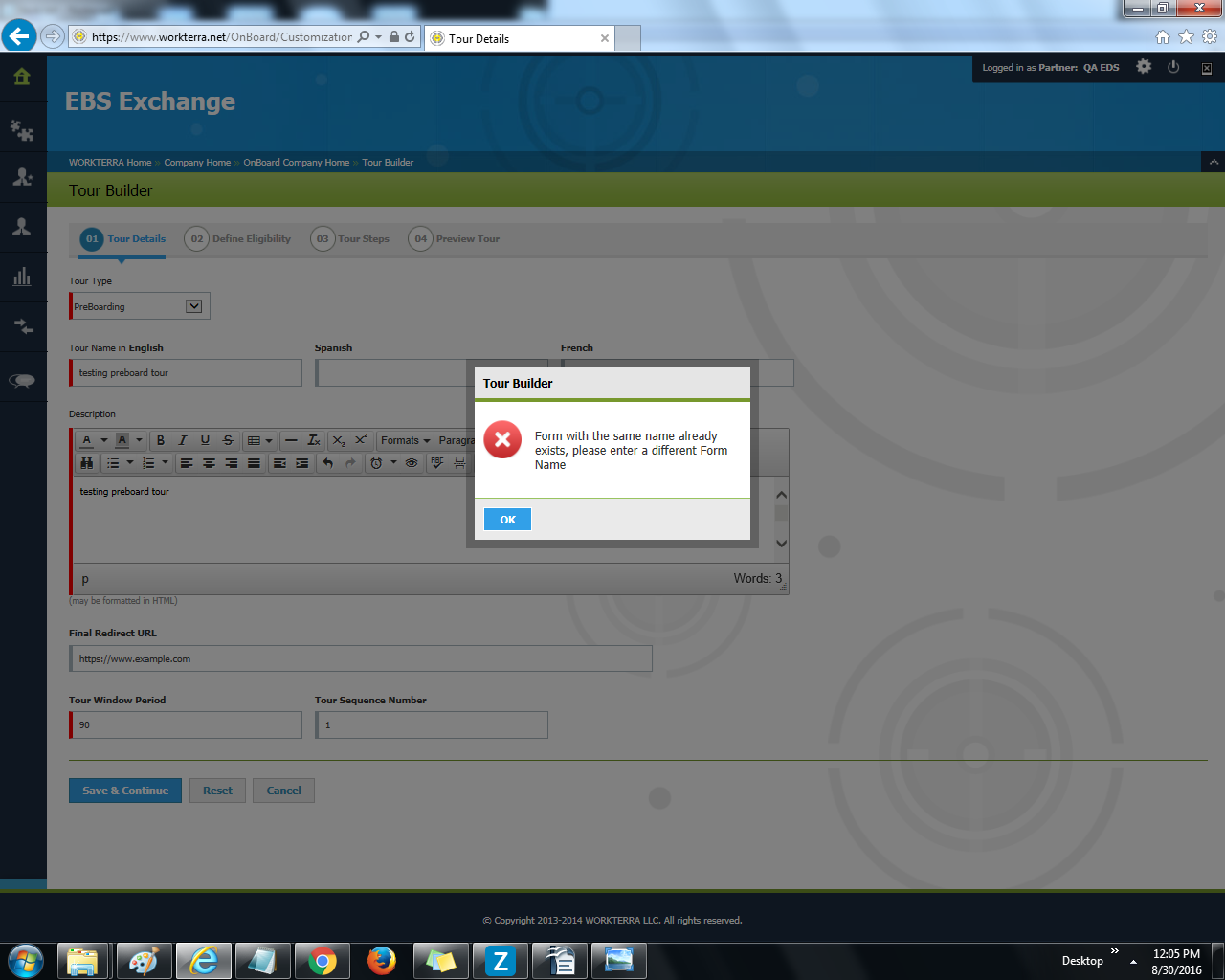
Task: Click the numbered list icon
Action: (x=148, y=463)
